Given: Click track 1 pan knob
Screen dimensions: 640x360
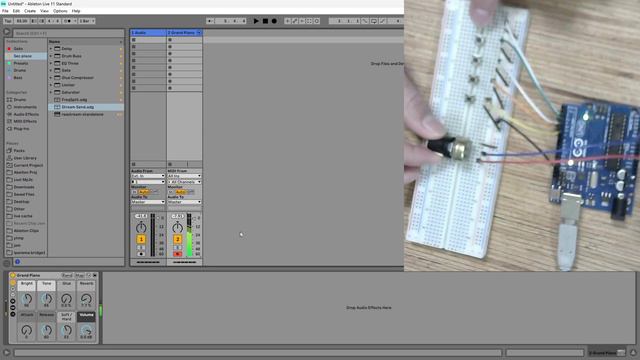Looking at the screenshot, I should click(141, 227).
